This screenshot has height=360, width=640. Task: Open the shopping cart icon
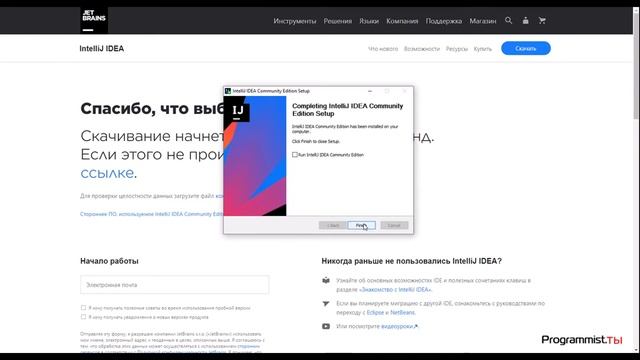(542, 20)
